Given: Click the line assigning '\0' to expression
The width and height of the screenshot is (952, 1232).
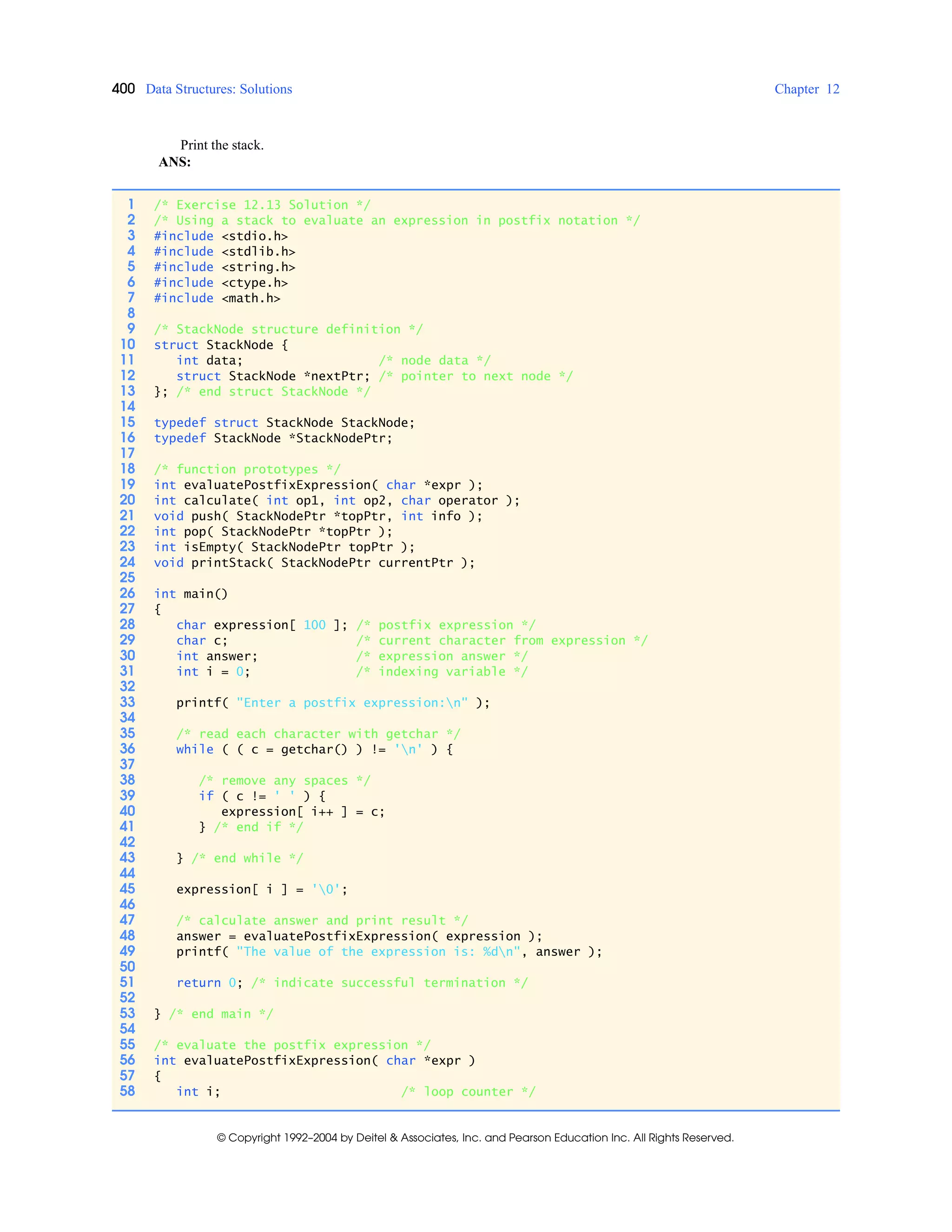Looking at the screenshot, I should [x=262, y=889].
